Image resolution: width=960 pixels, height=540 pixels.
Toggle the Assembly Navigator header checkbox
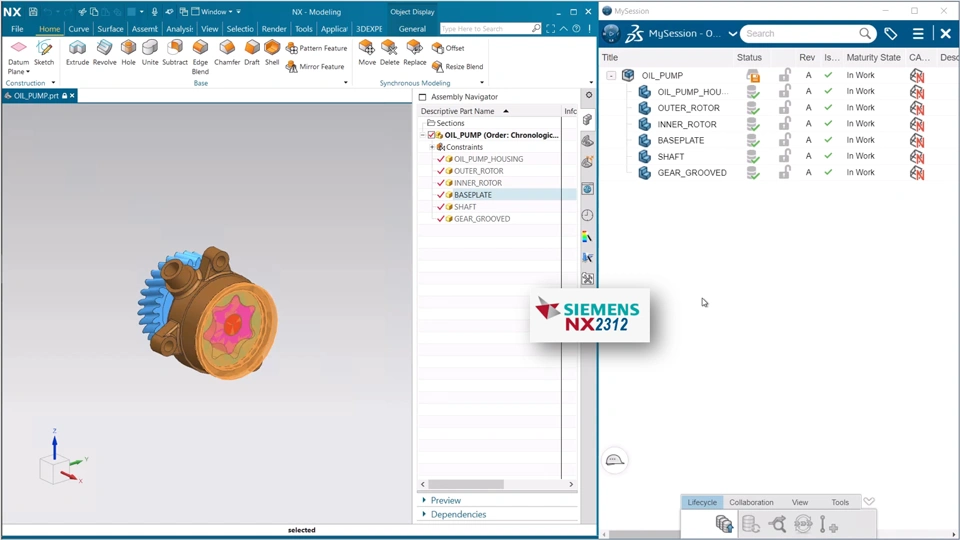point(422,97)
